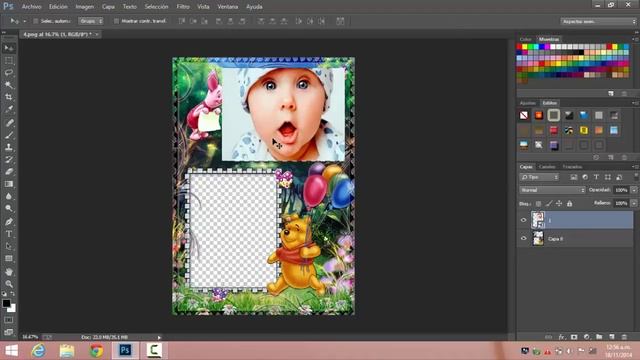Open workspace switcher dropdown top right

[598, 21]
